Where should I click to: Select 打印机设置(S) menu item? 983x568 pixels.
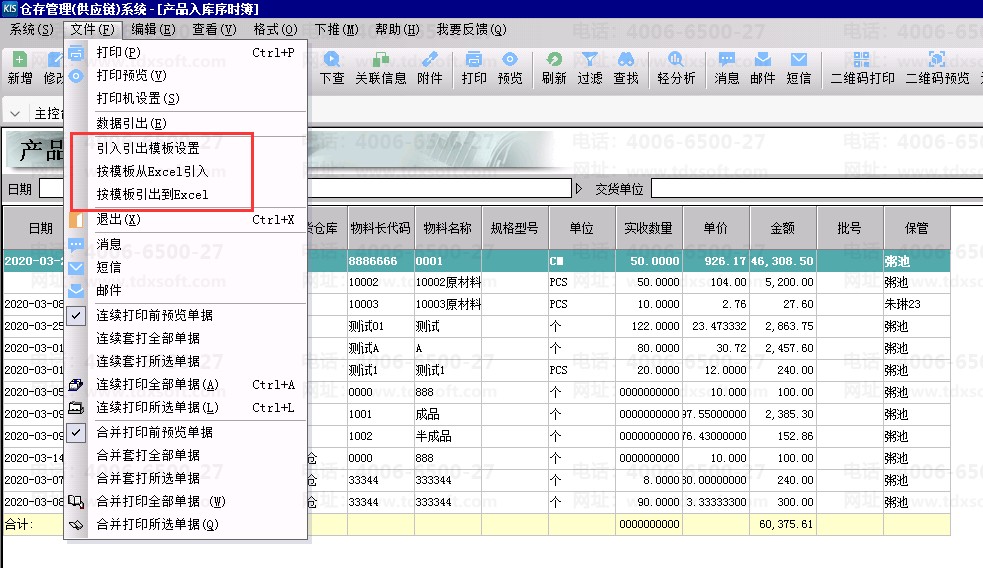[x=137, y=99]
